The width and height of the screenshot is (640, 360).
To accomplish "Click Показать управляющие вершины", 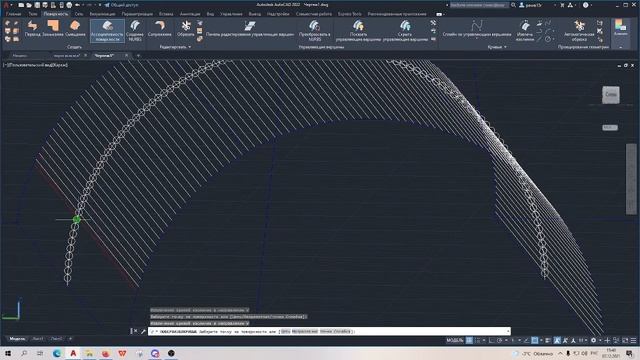I will click(x=358, y=31).
